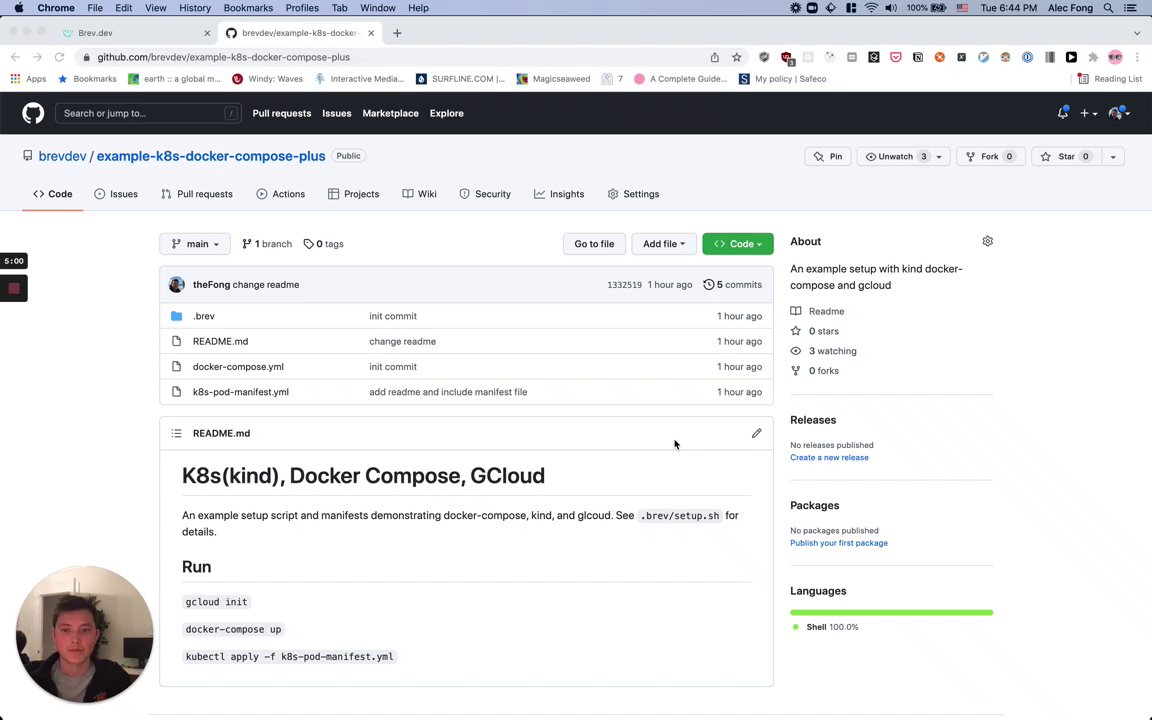The image size is (1152, 720).
Task: Click the Unwatch button
Action: (895, 156)
